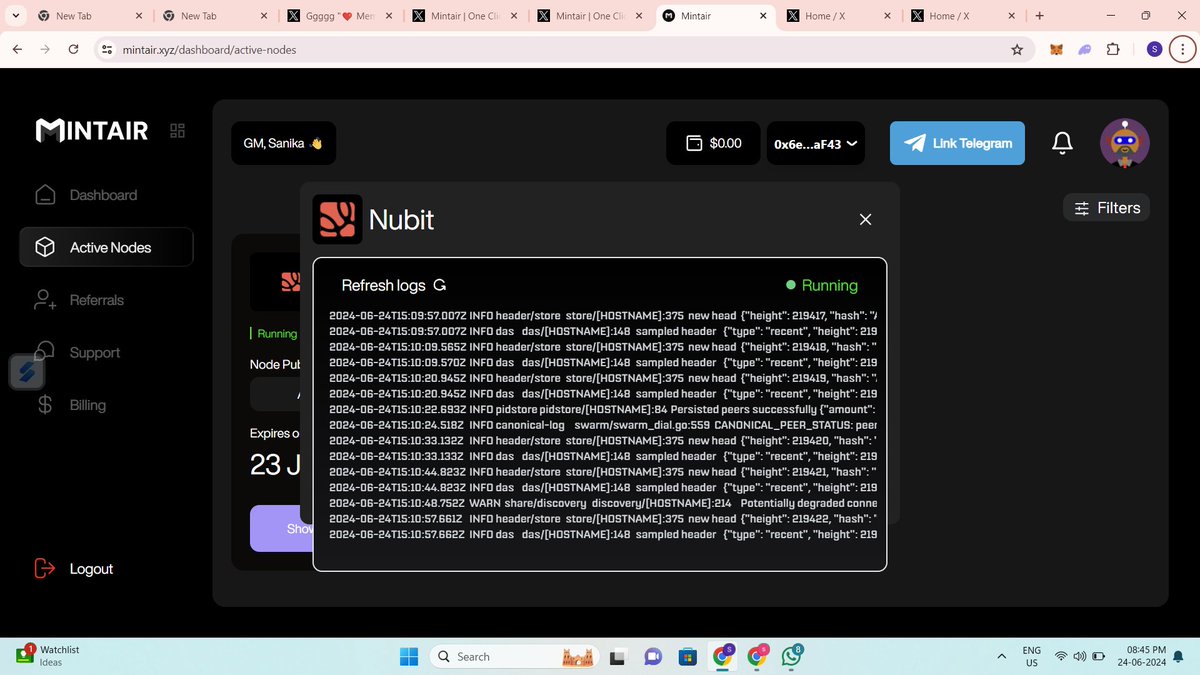The height and width of the screenshot is (675, 1200).
Task: Switch the ENG US input language
Action: tap(1031, 656)
